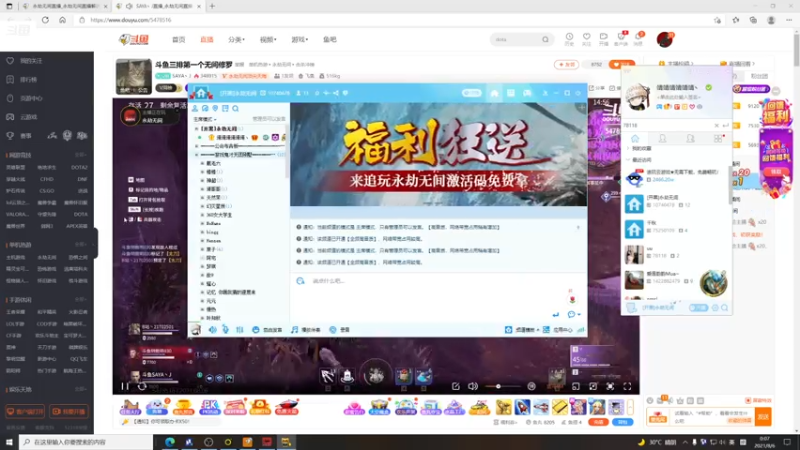
Task: Click the search magnifier in YY channel tree toolbar
Action: tap(235, 108)
